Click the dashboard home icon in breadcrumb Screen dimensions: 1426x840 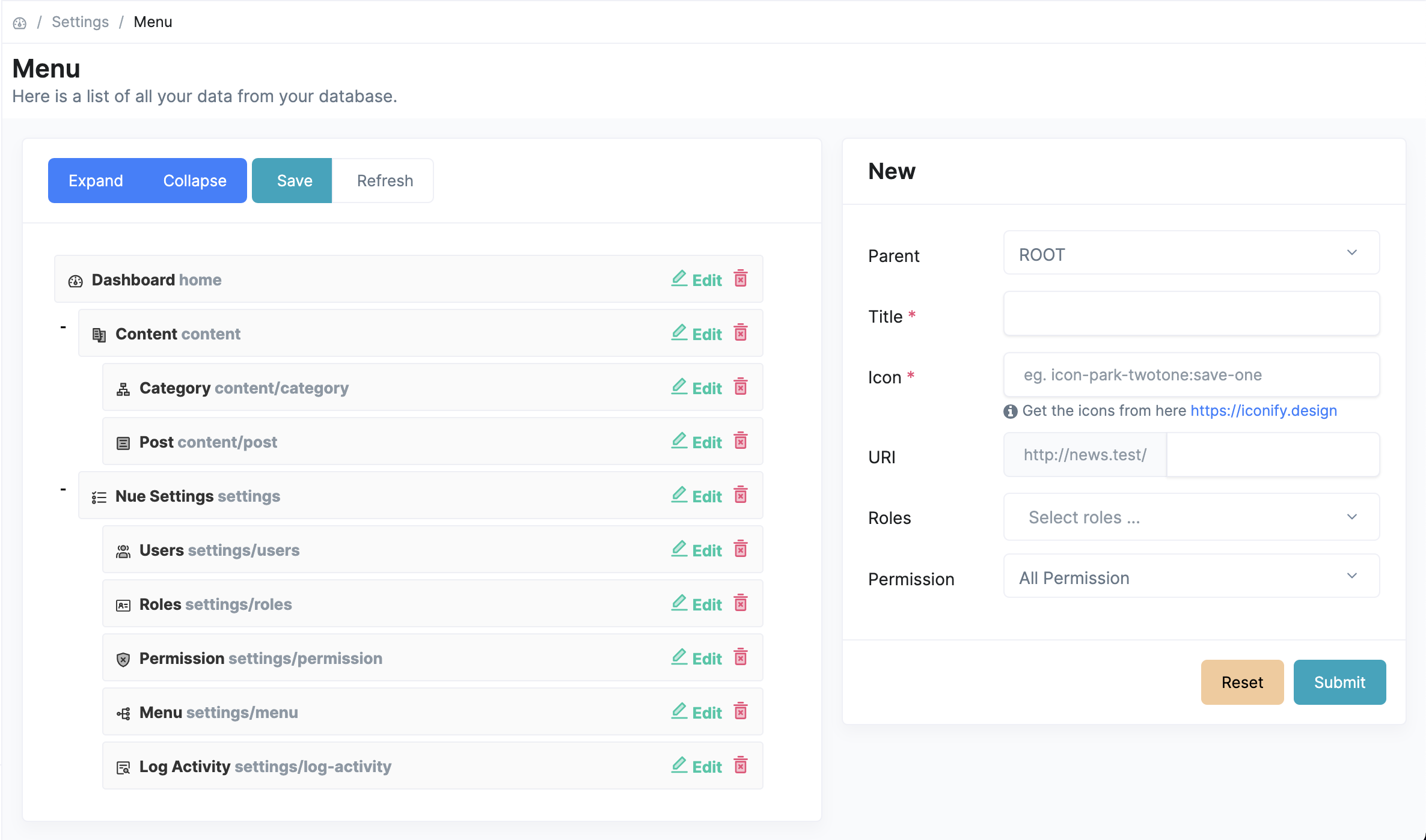click(20, 23)
